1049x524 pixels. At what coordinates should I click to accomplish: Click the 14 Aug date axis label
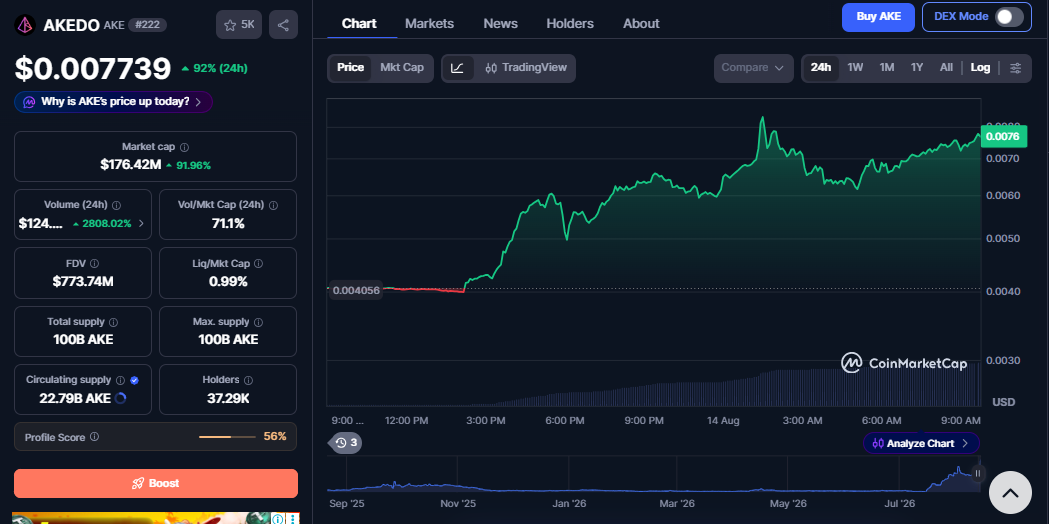click(723, 420)
